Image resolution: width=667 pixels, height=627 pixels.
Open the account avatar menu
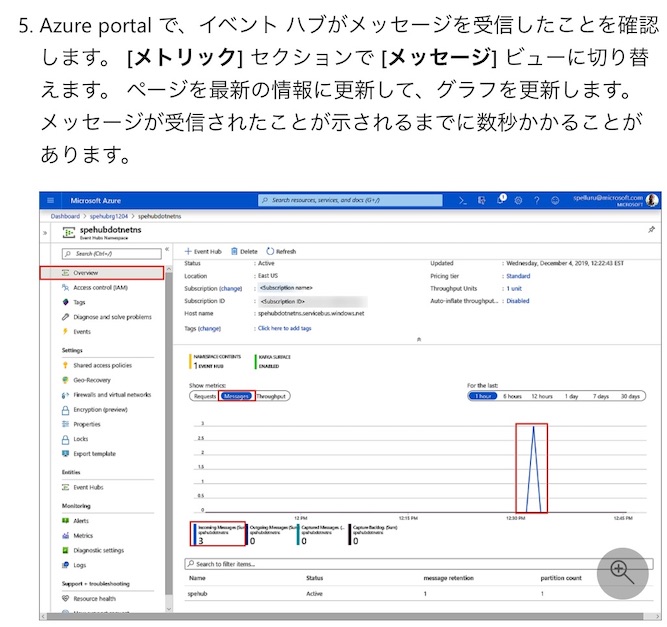(652, 200)
